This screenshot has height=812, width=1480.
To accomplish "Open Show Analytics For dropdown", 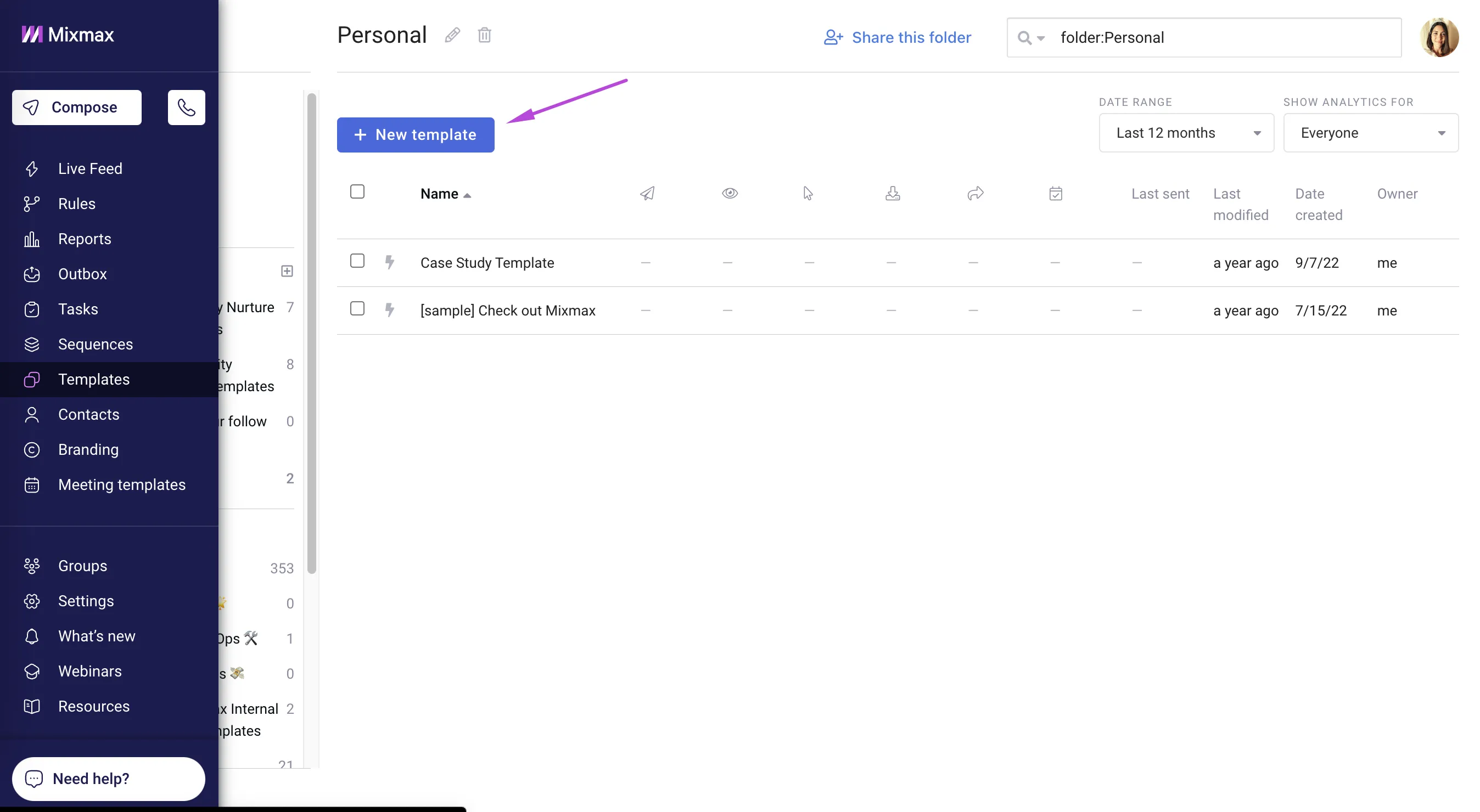I will pyautogui.click(x=1370, y=133).
